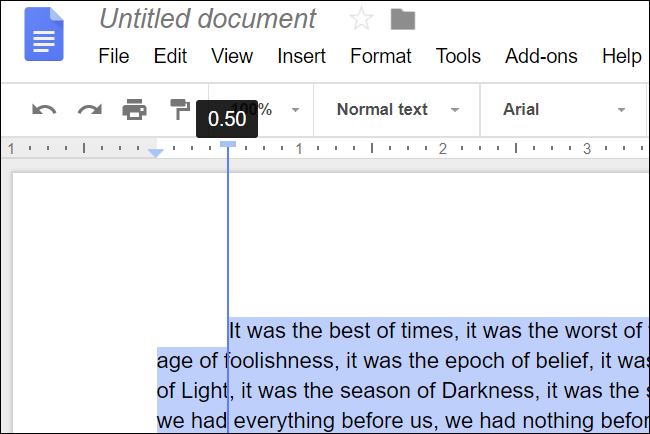Click the Undo arrow icon

(44, 110)
